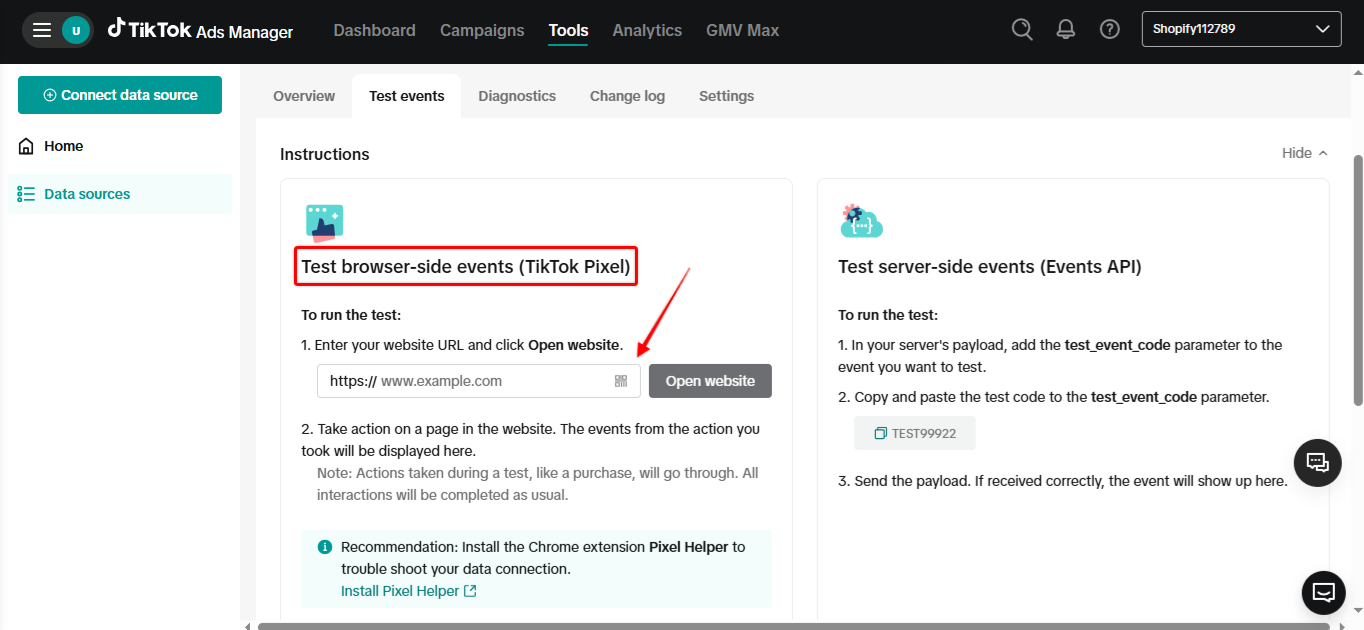Click QR code icon in URL field
This screenshot has height=630, width=1364.
[x=621, y=381]
